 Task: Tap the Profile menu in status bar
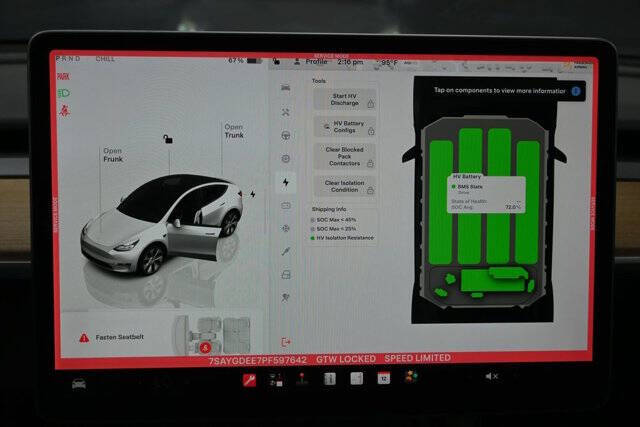[311, 62]
